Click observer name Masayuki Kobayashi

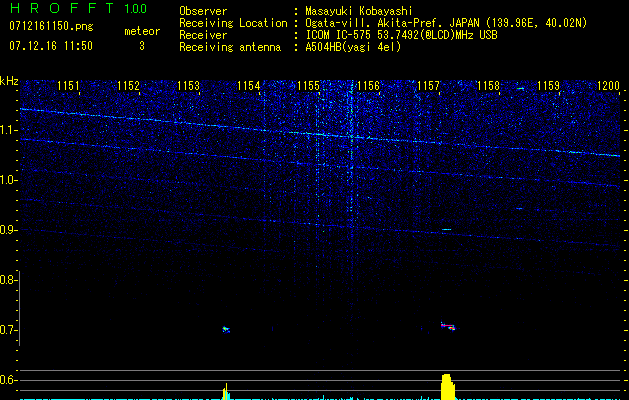(x=359, y=11)
